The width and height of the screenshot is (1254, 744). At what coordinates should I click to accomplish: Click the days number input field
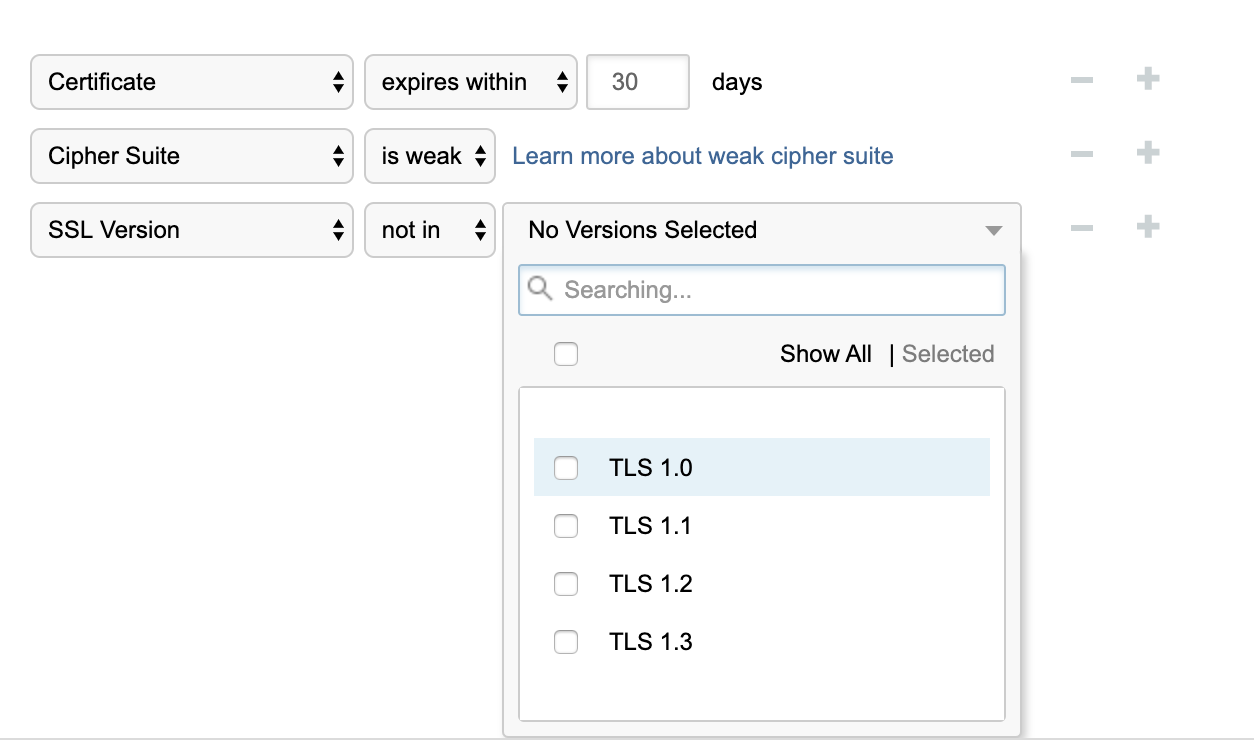point(638,82)
